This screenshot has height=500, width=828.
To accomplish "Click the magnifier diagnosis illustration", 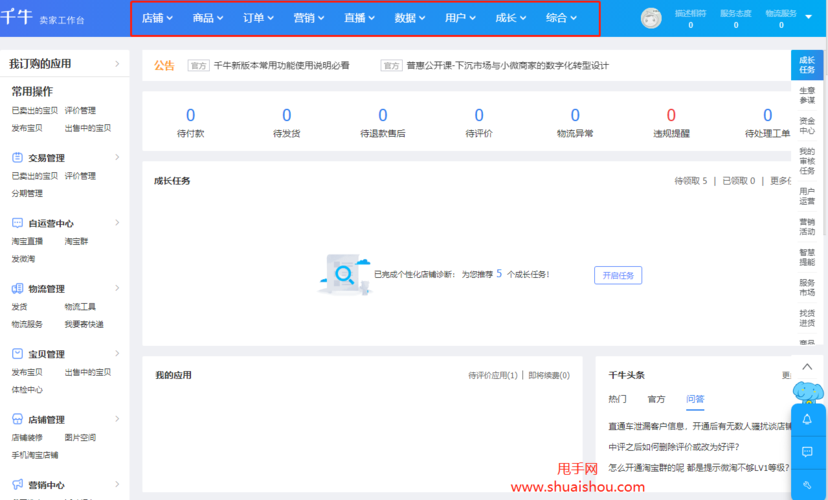I will tap(344, 274).
